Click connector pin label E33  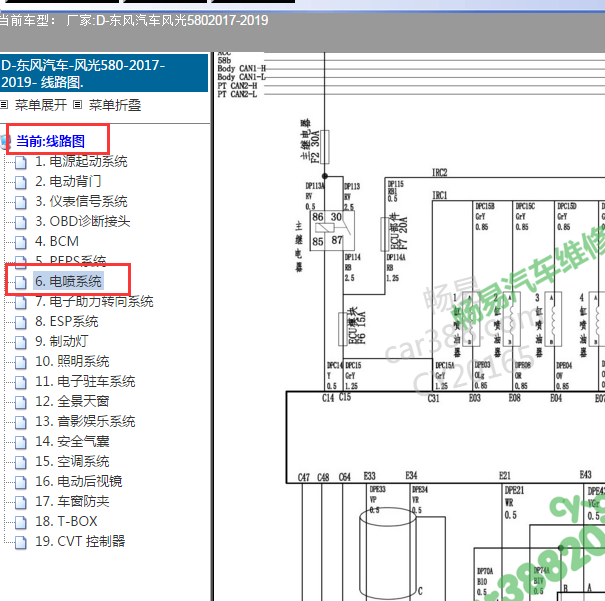tap(370, 476)
